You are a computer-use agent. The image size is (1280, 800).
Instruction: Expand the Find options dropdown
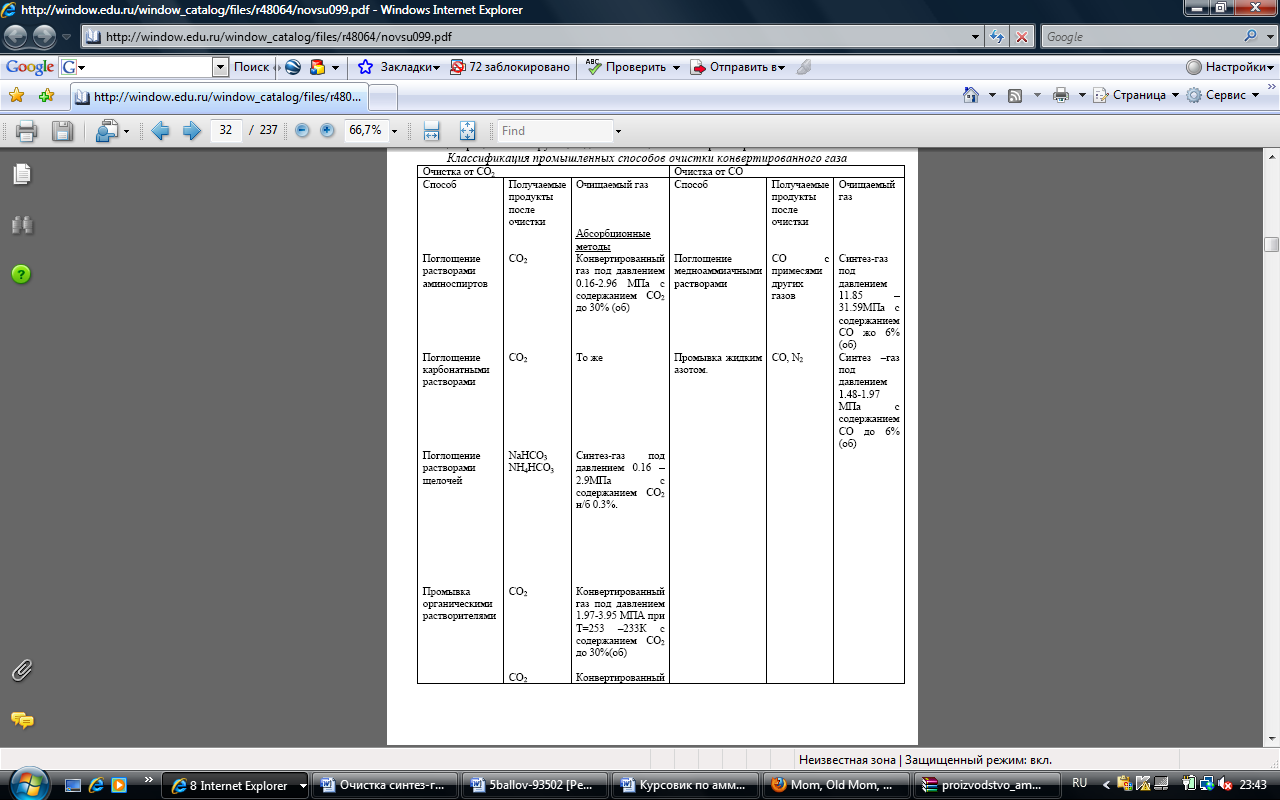point(618,131)
